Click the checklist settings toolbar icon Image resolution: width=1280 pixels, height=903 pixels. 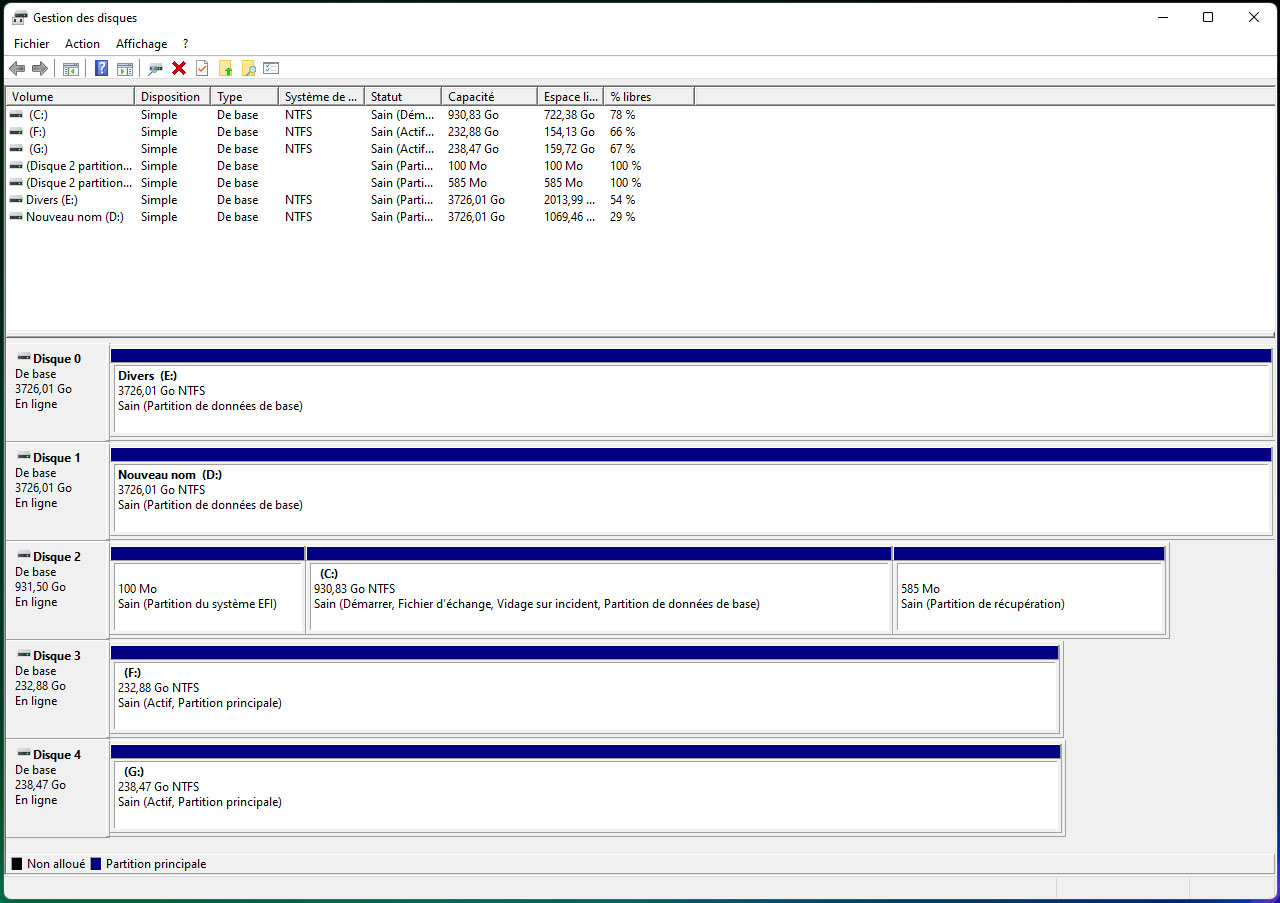271,68
